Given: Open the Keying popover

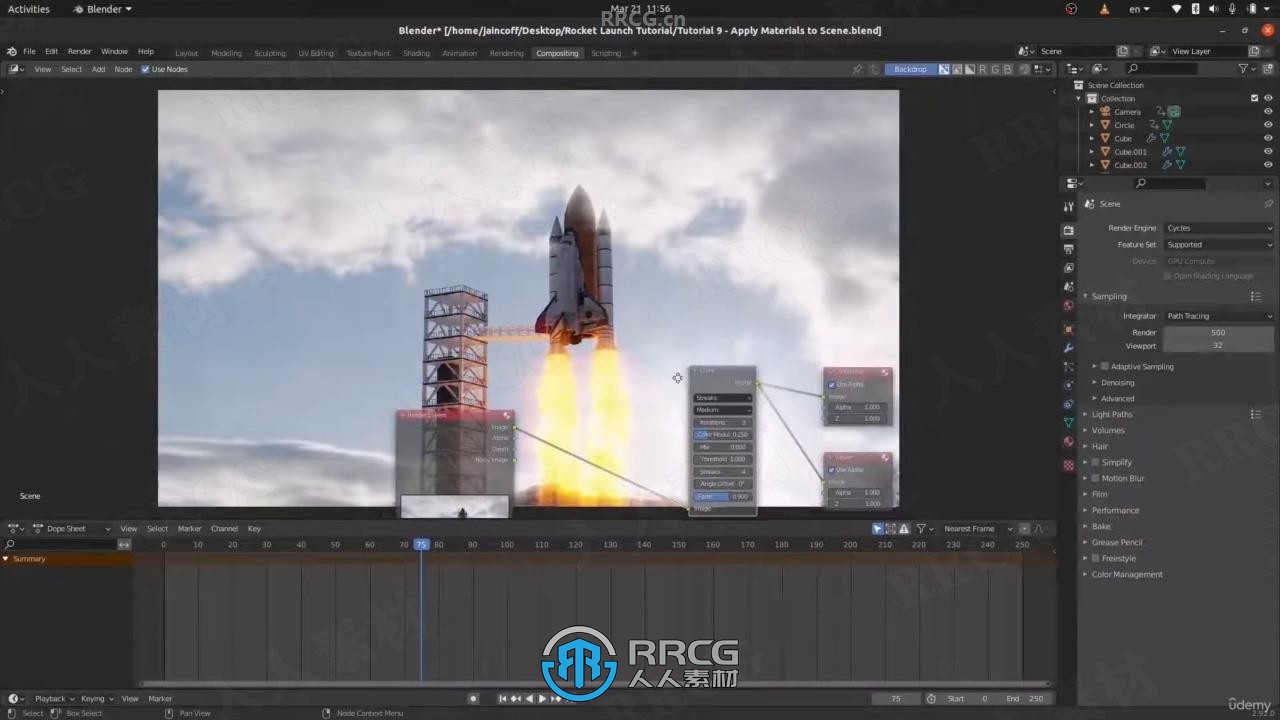Looking at the screenshot, I should 96,698.
